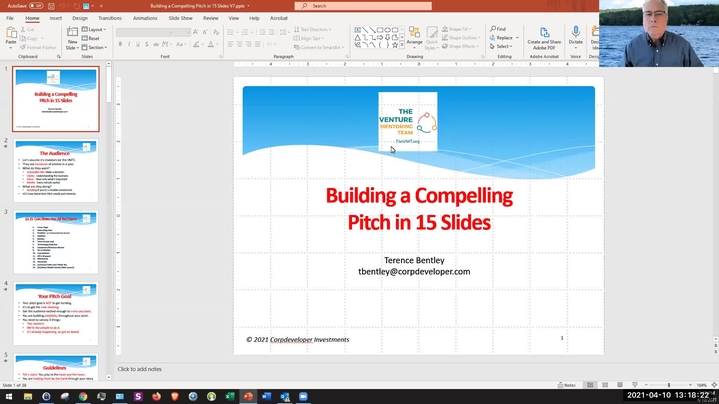Open Firefox from the taskbar
This screenshot has width=719, height=404.
pyautogui.click(x=156, y=396)
